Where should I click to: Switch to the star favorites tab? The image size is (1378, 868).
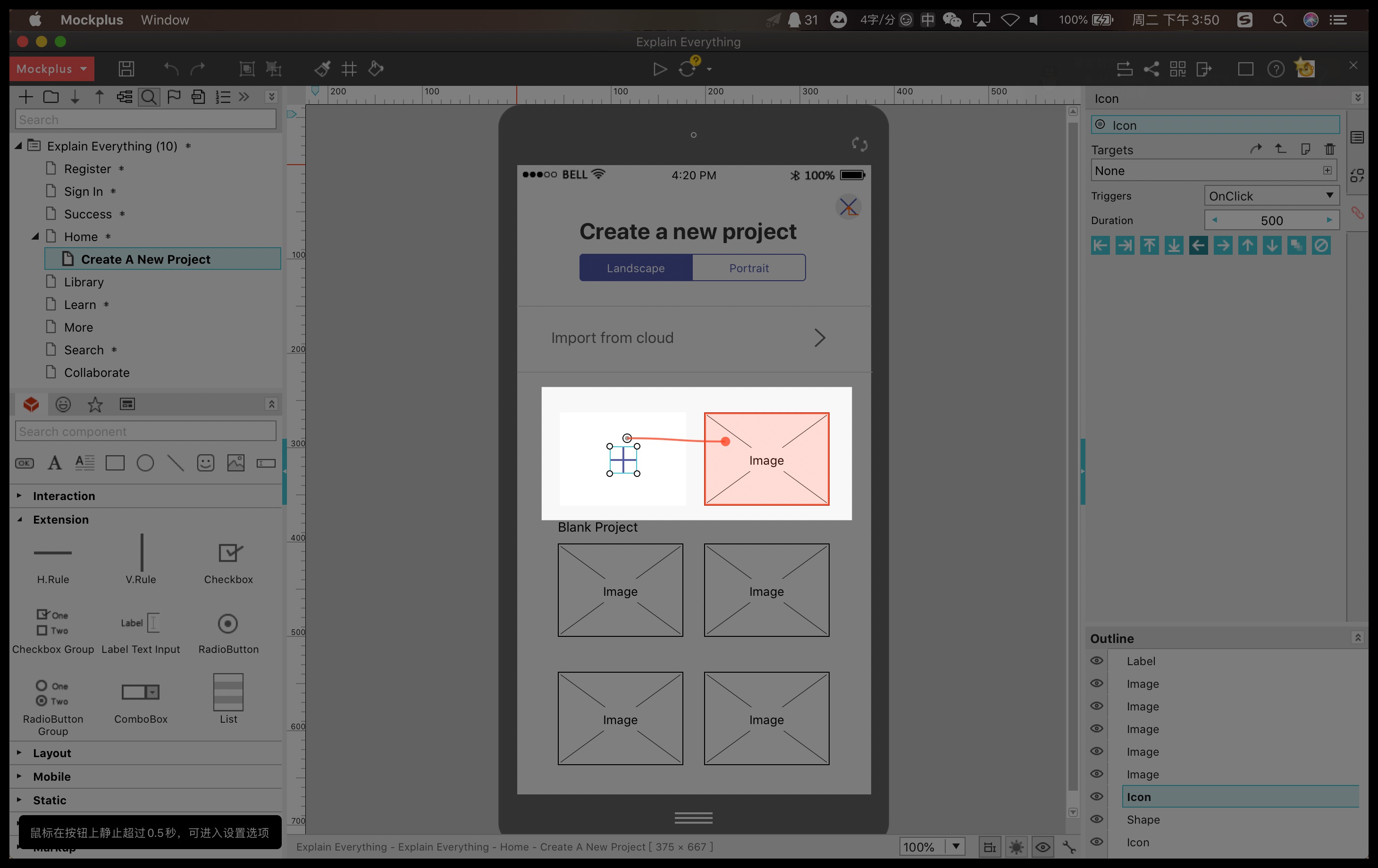click(x=95, y=405)
